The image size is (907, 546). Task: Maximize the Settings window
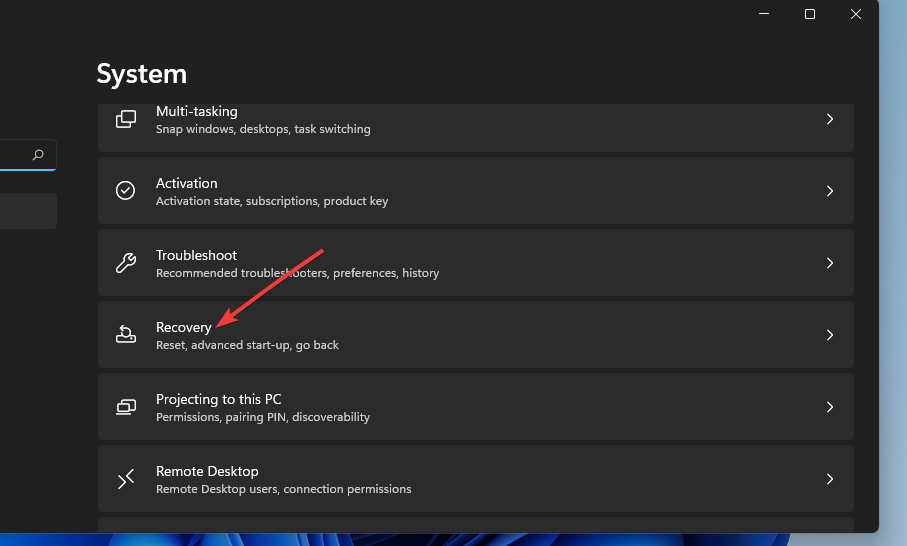click(810, 14)
